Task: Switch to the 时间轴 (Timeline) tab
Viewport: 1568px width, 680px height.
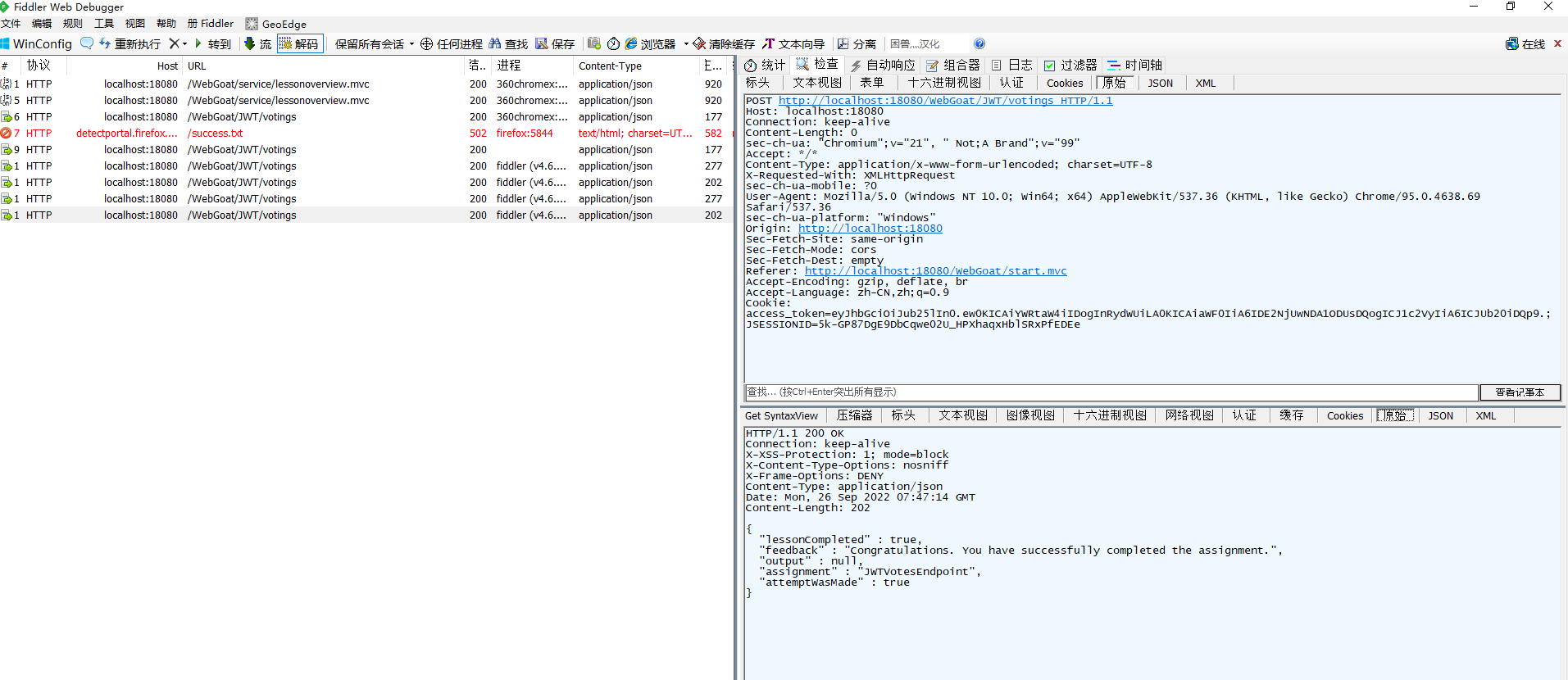Action: (x=1135, y=65)
